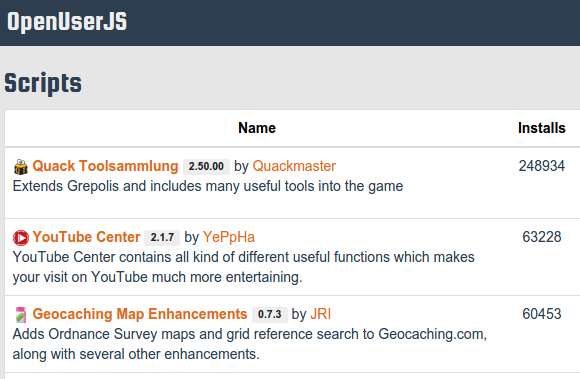The image size is (580, 379).
Task: Click the 63228 install count
Action: [x=542, y=237]
